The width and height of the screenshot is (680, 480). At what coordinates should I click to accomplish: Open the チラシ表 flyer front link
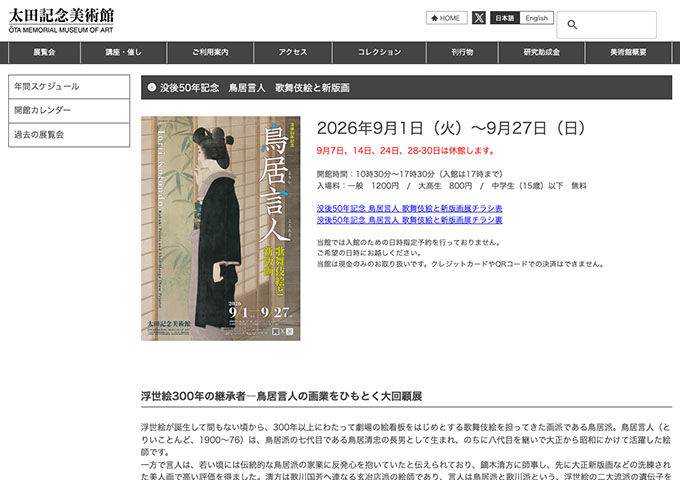[x=409, y=209]
